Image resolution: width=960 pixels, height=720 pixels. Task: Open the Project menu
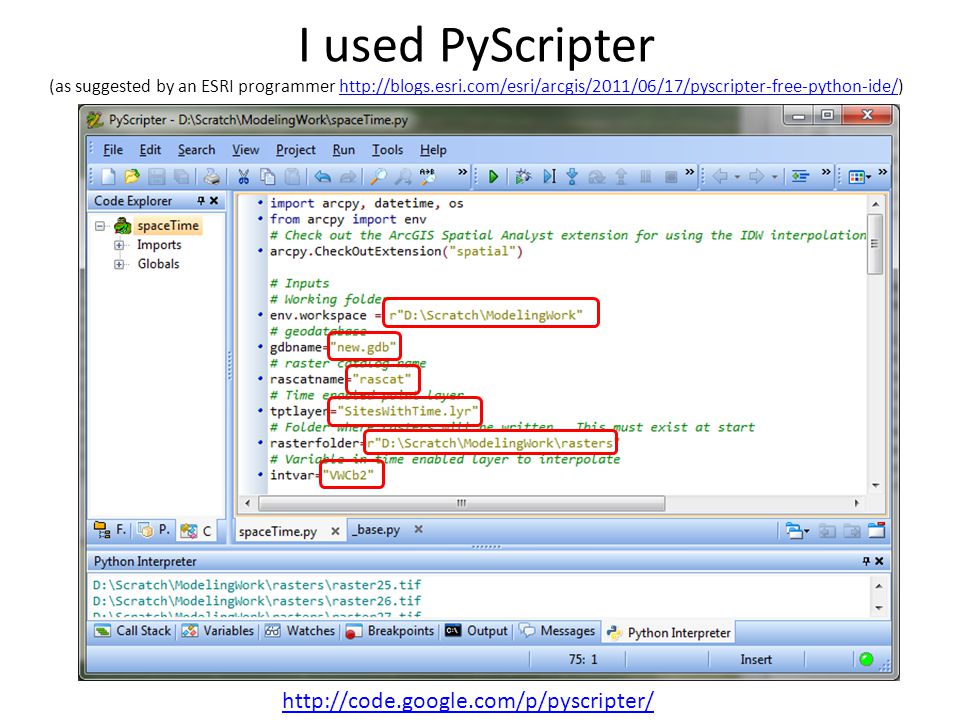296,150
